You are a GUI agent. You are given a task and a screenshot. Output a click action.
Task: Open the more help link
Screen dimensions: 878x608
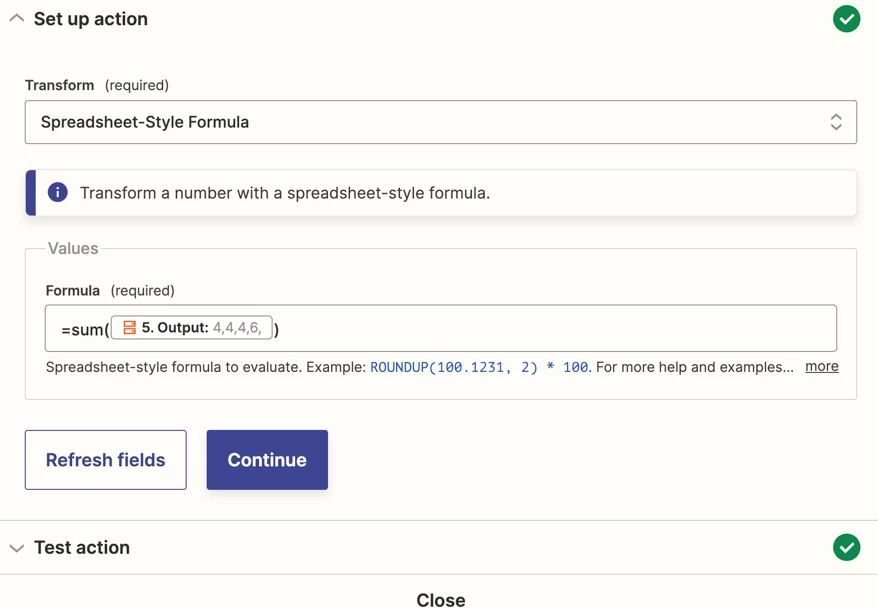(x=821, y=366)
